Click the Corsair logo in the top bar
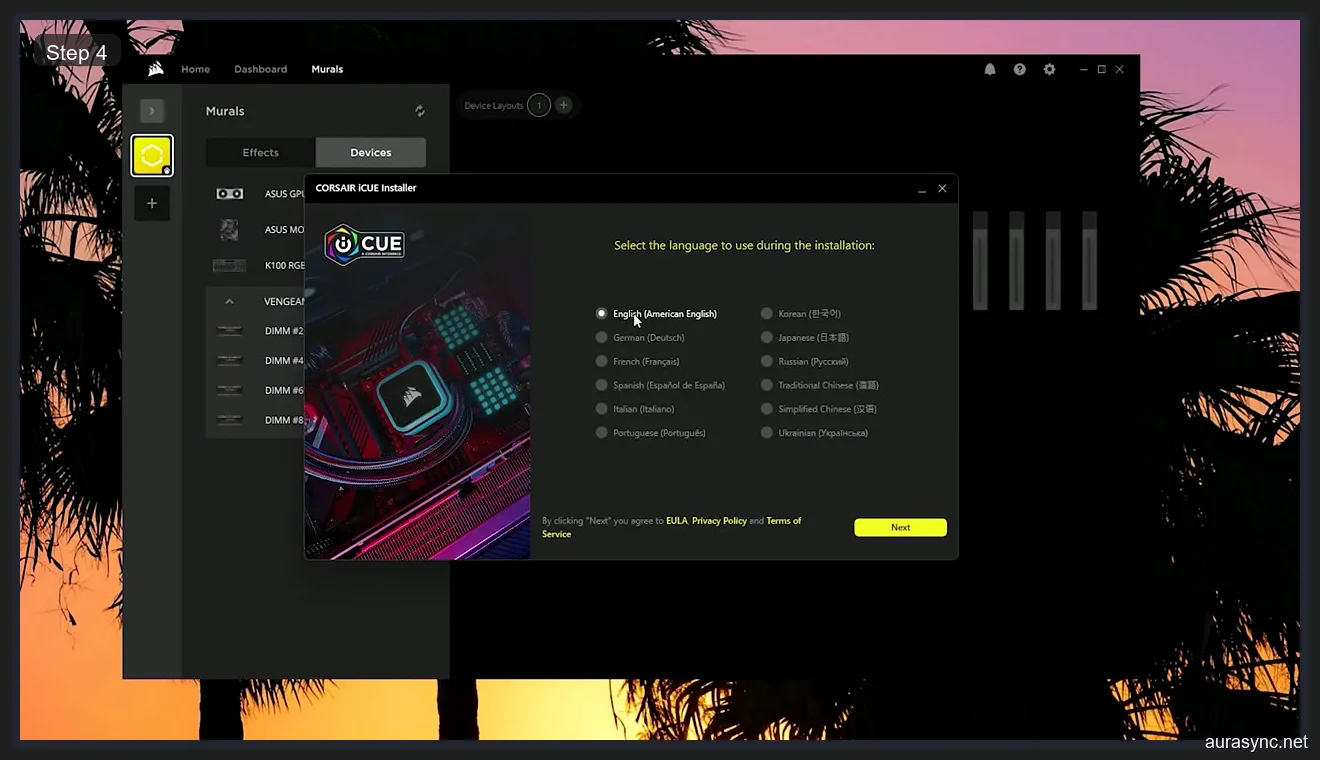This screenshot has height=760, width=1320. point(155,68)
